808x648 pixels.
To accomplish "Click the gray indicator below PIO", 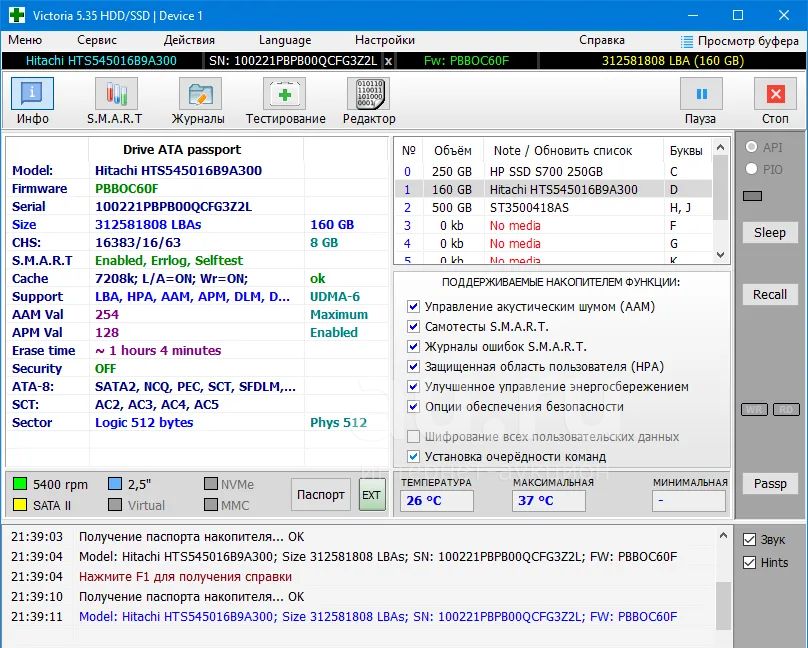I will [752, 196].
